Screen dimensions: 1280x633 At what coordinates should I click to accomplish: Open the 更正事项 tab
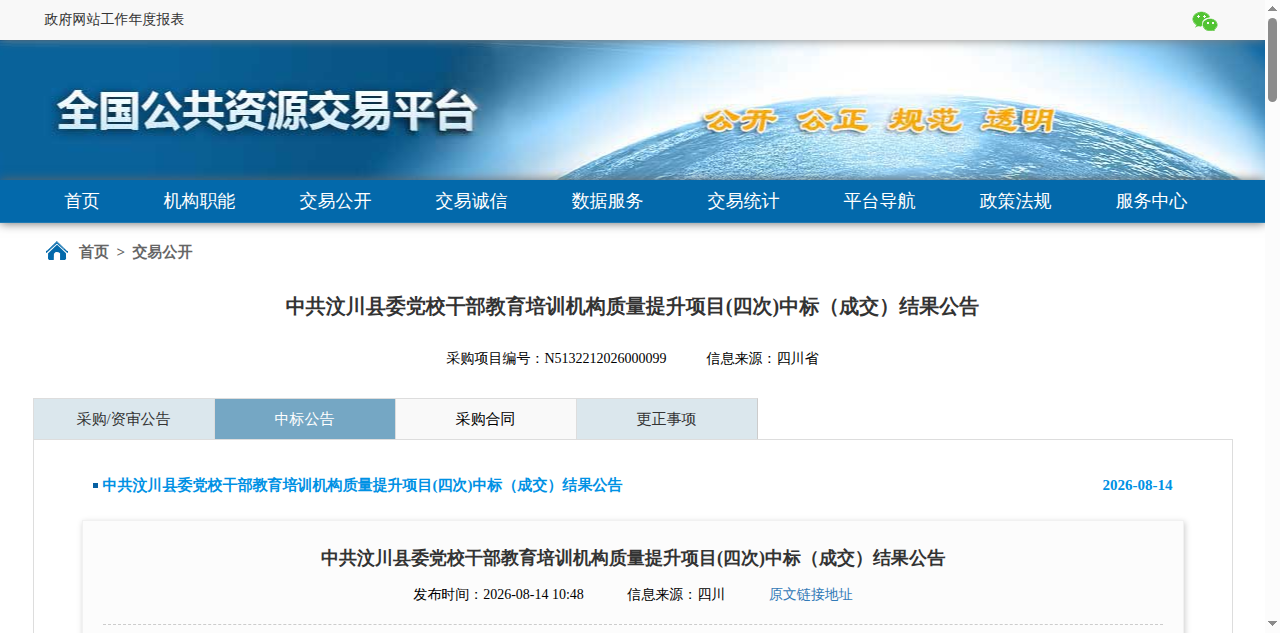(667, 419)
